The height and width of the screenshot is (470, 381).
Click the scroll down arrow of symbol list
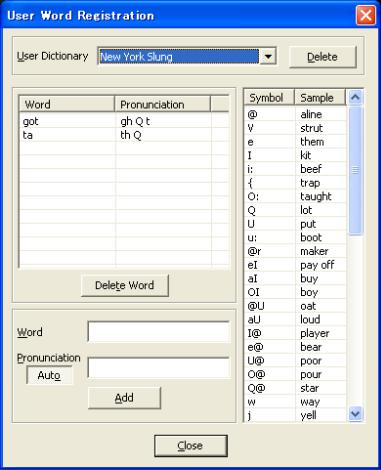(355, 414)
